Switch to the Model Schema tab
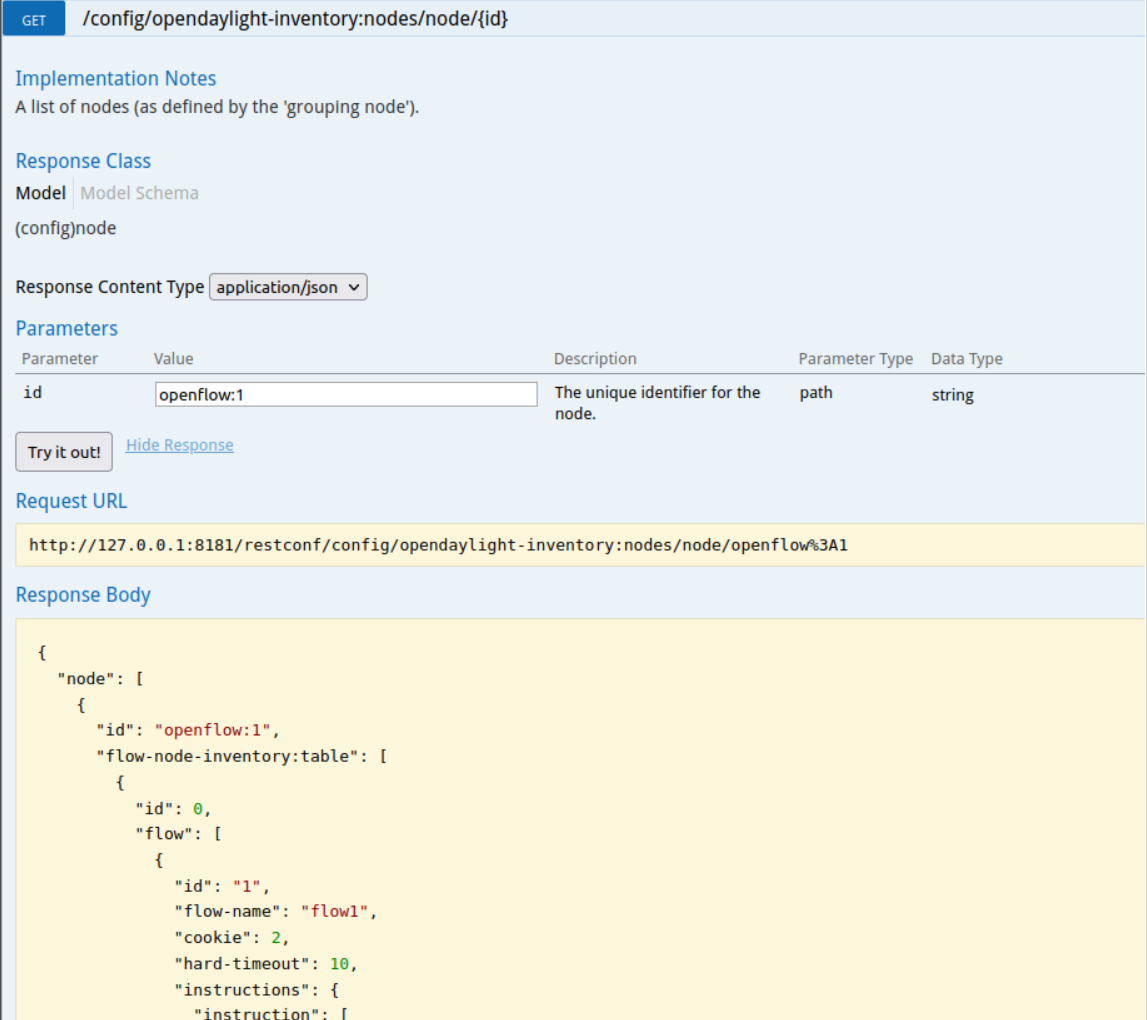This screenshot has width=1147, height=1020. (139, 193)
